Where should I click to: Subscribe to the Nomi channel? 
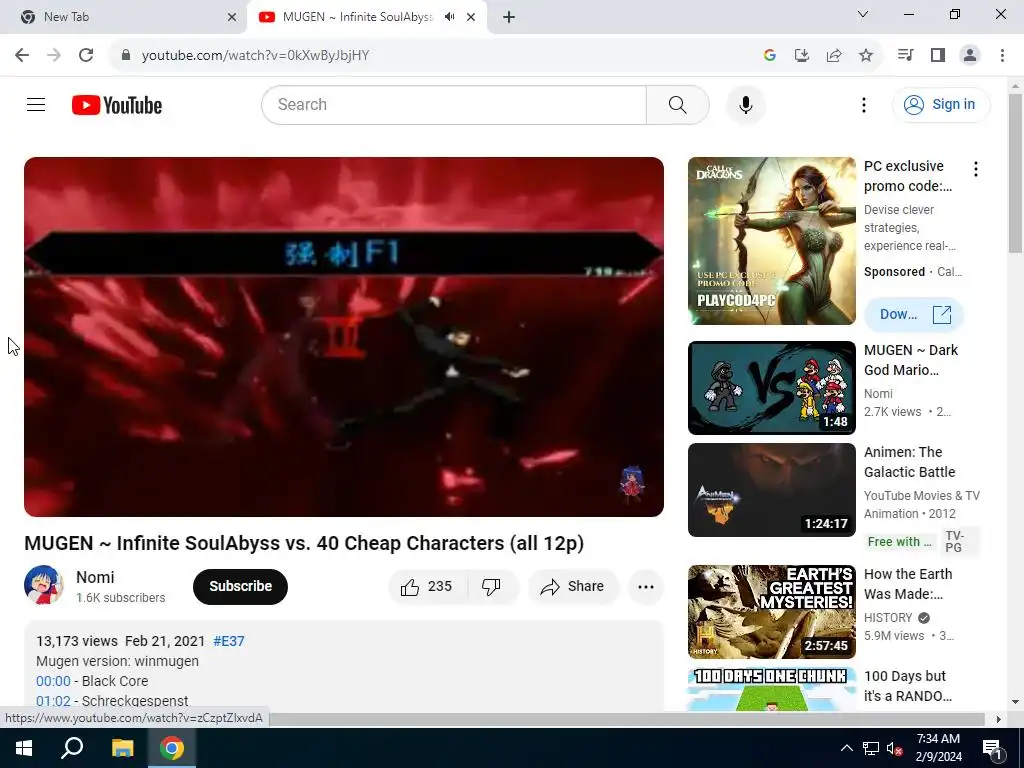(x=240, y=586)
